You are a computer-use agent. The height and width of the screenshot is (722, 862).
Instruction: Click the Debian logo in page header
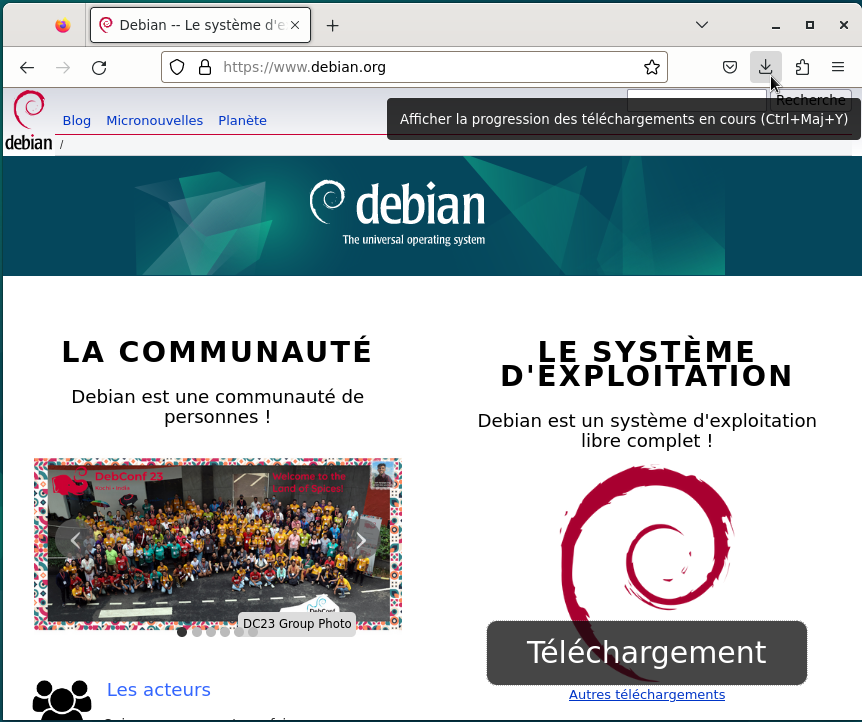[x=29, y=120]
